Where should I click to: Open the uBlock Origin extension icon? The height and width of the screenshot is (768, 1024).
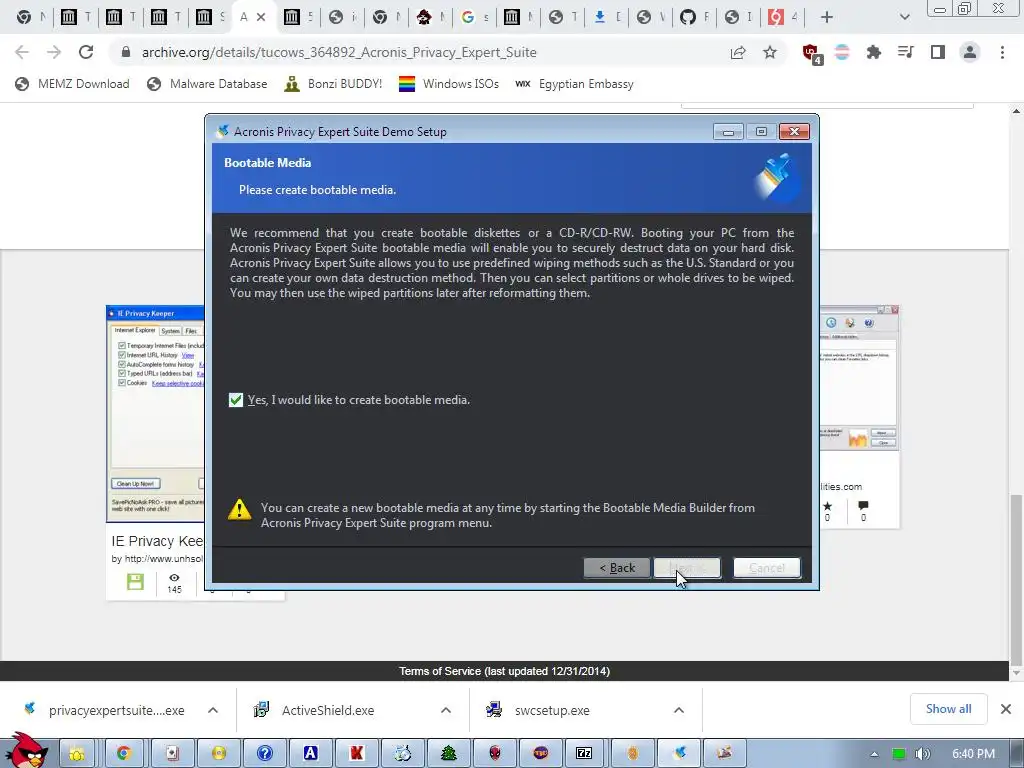(812, 53)
